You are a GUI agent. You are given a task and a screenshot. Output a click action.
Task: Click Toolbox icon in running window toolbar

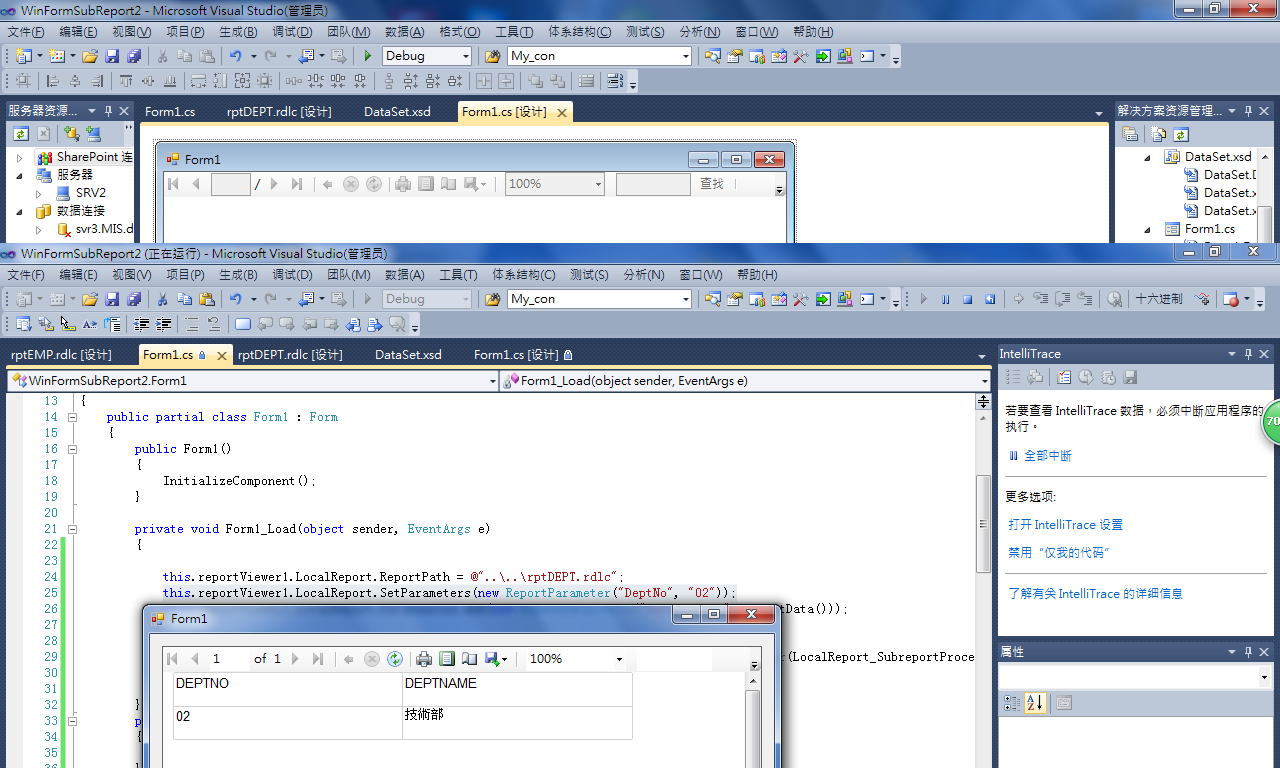point(800,299)
